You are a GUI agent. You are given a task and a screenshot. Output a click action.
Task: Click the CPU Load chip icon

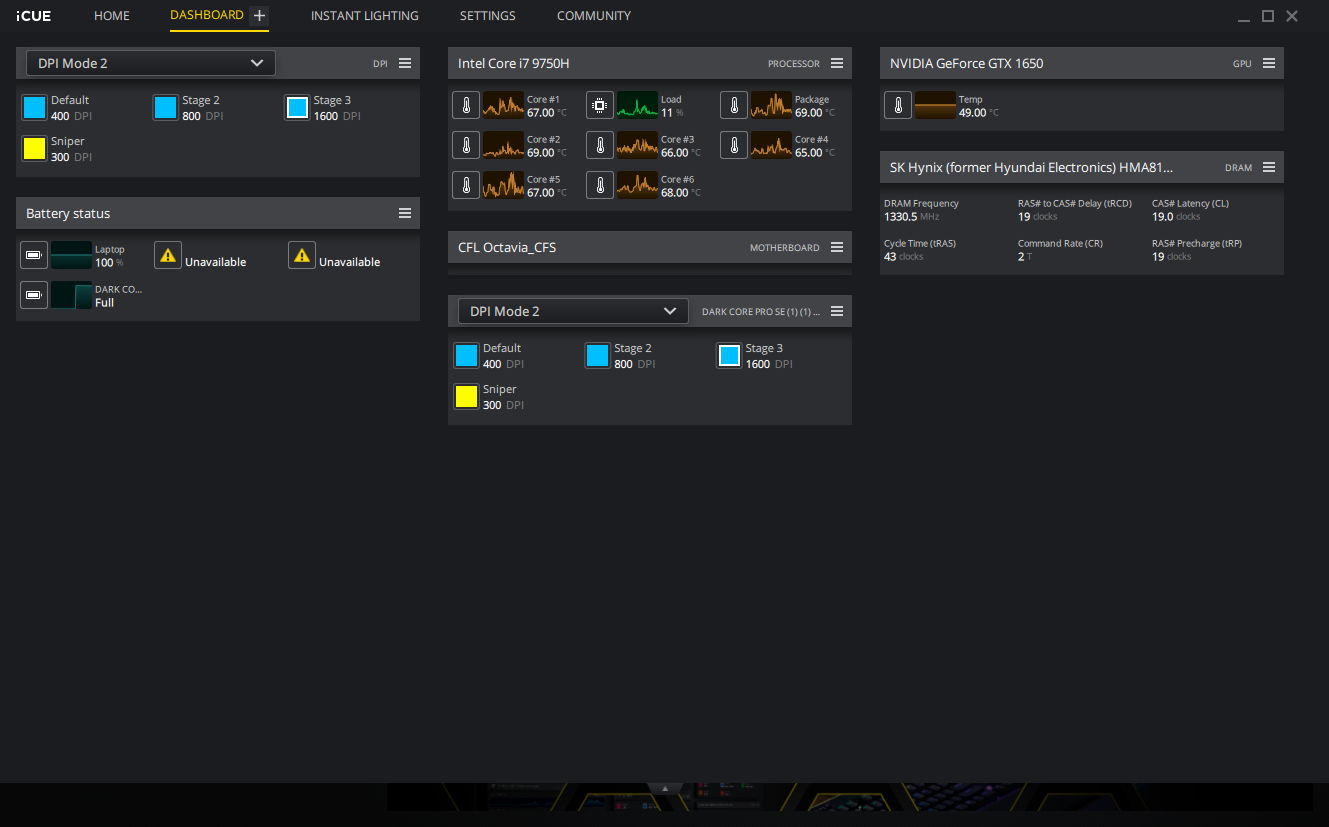(600, 105)
